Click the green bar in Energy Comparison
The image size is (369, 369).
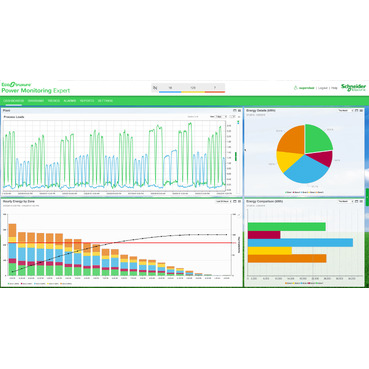pyautogui.click(x=287, y=227)
